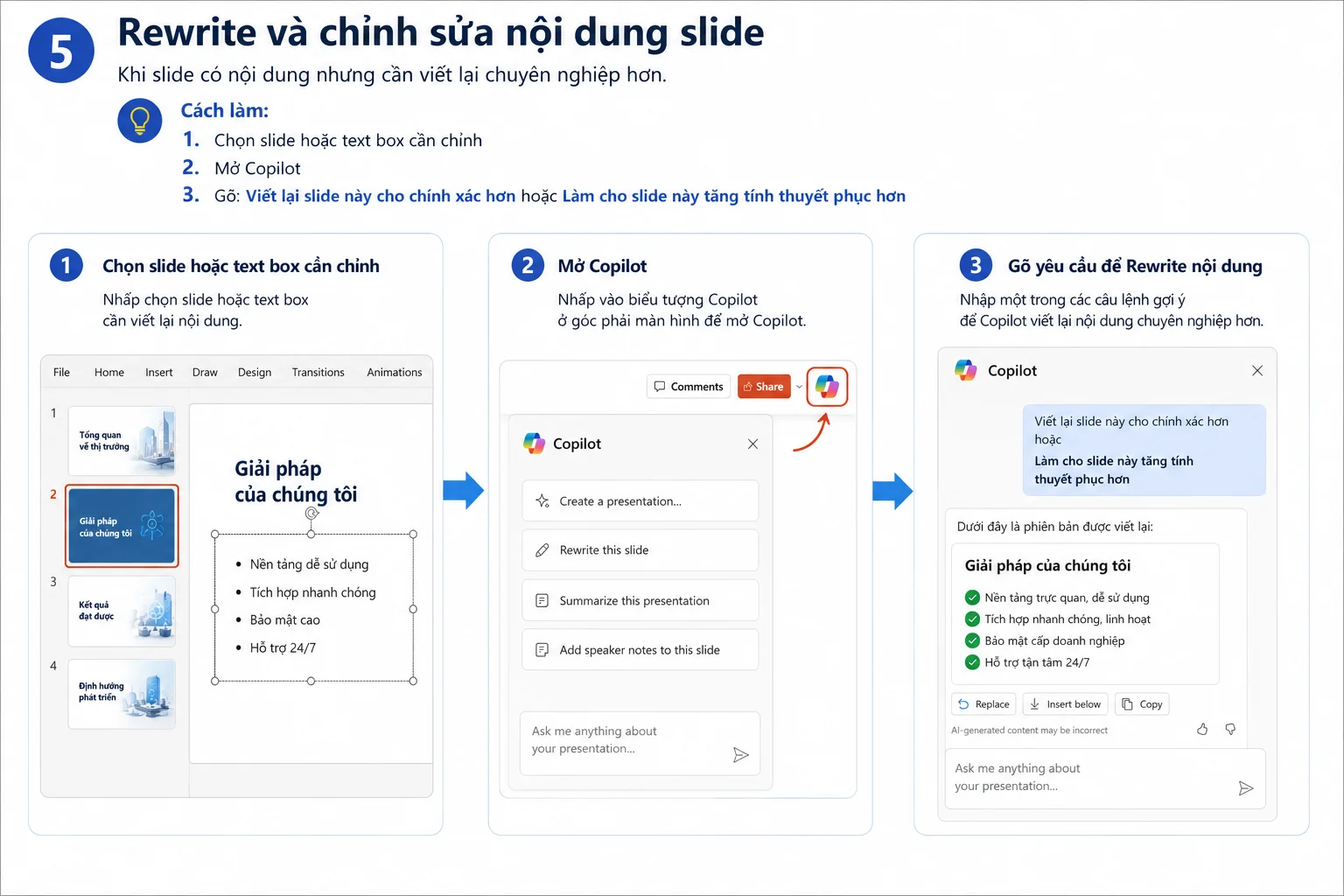Click the pencil icon on Rewrite this slide
This screenshot has width=1344, height=896.
[x=542, y=550]
